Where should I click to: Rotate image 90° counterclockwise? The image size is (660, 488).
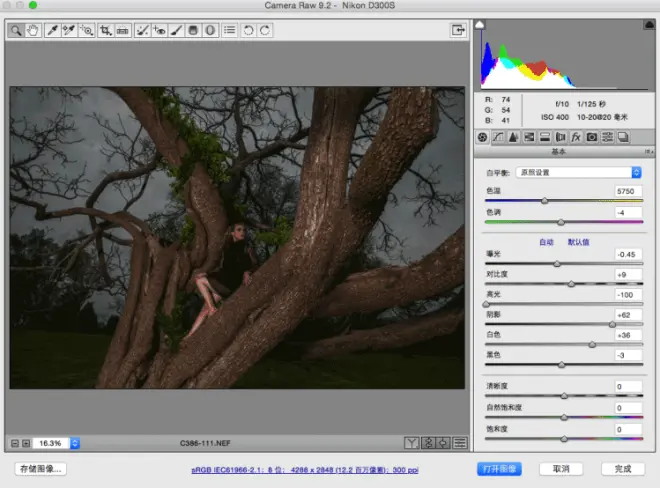[248, 30]
